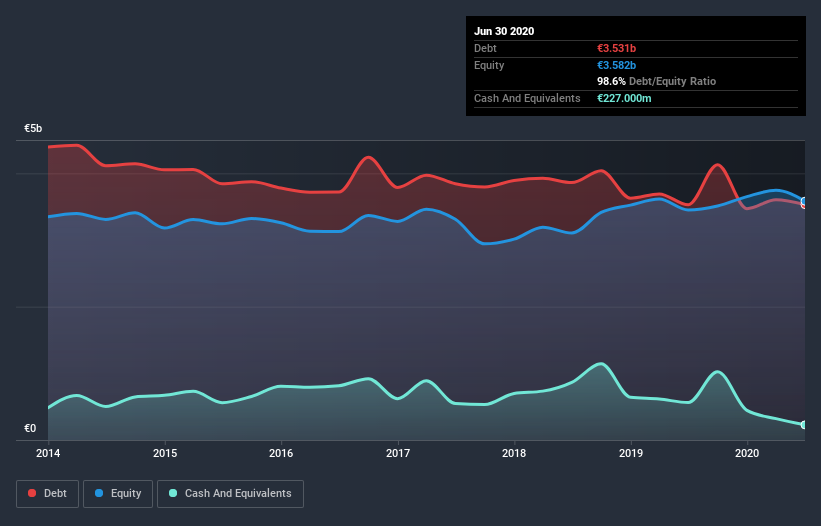
Task: Click the 2019 x-axis label
Action: pyautogui.click(x=631, y=453)
